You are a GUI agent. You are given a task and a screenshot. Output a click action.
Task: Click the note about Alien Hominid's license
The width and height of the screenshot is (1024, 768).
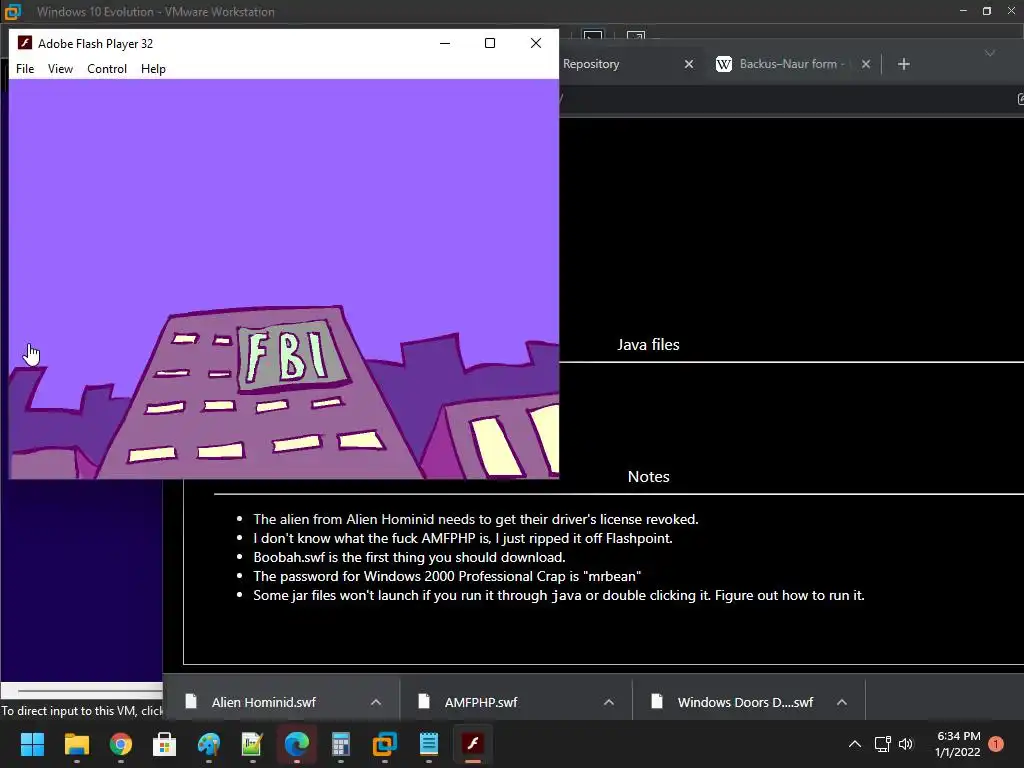point(476,519)
